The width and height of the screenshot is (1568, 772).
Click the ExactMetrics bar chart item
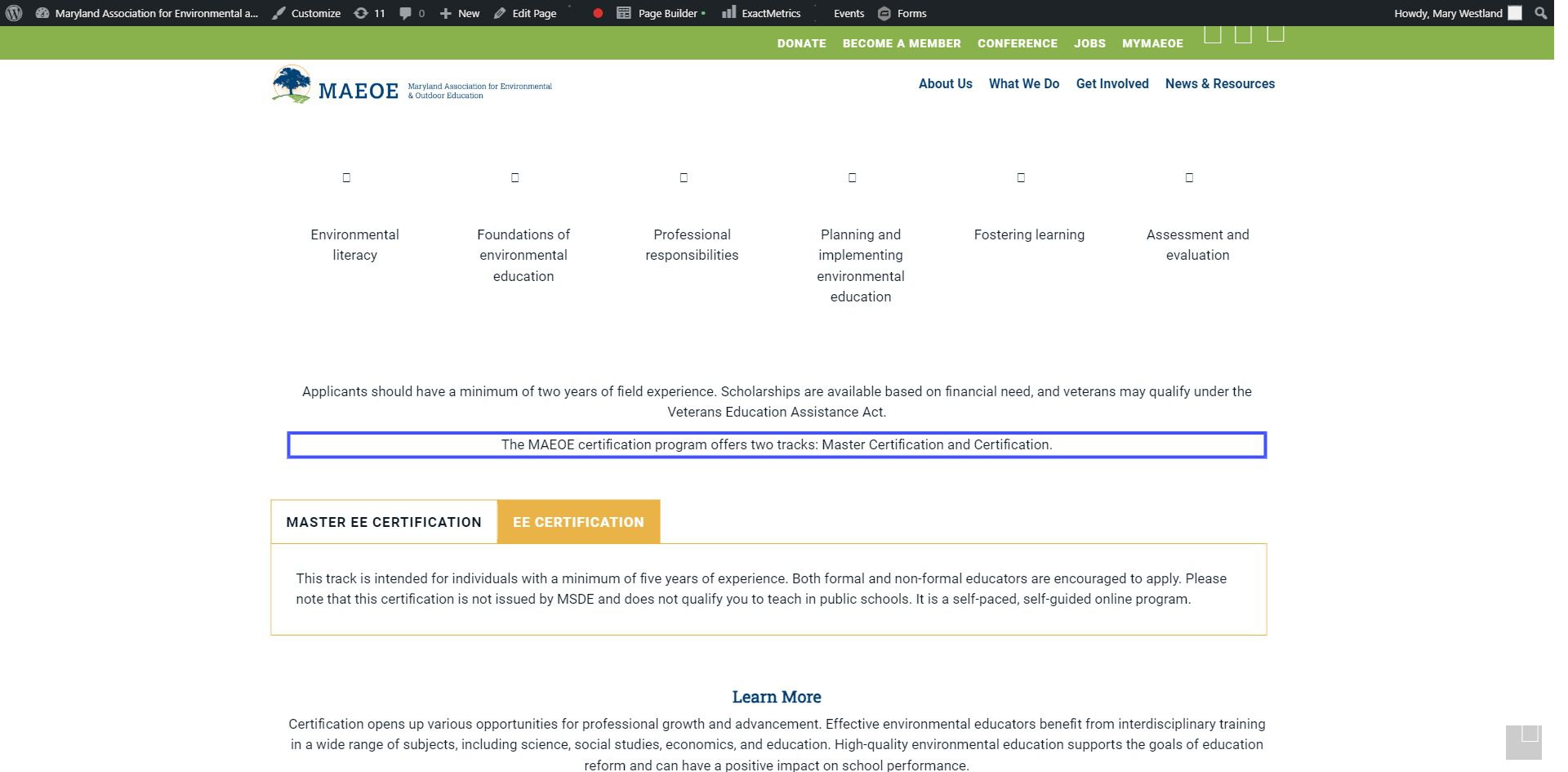point(761,13)
